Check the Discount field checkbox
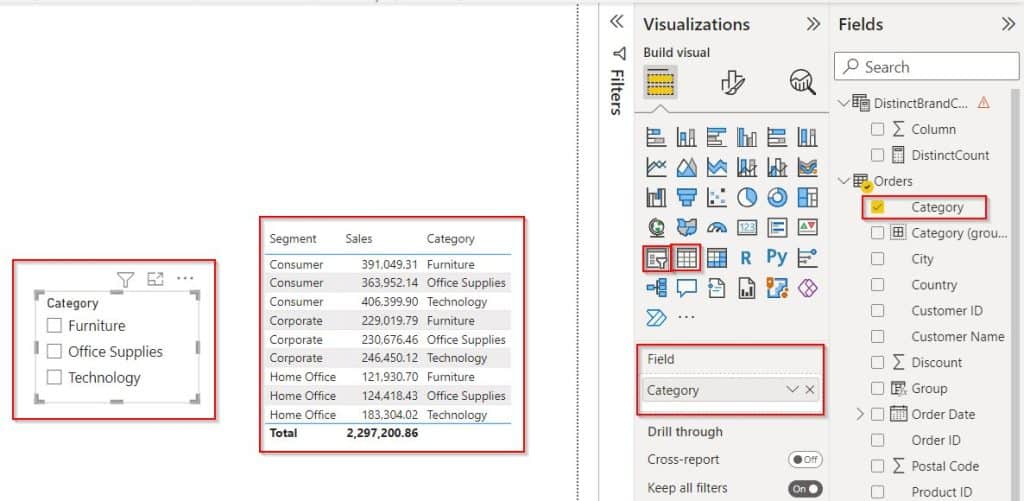This screenshot has height=501, width=1024. pos(878,363)
